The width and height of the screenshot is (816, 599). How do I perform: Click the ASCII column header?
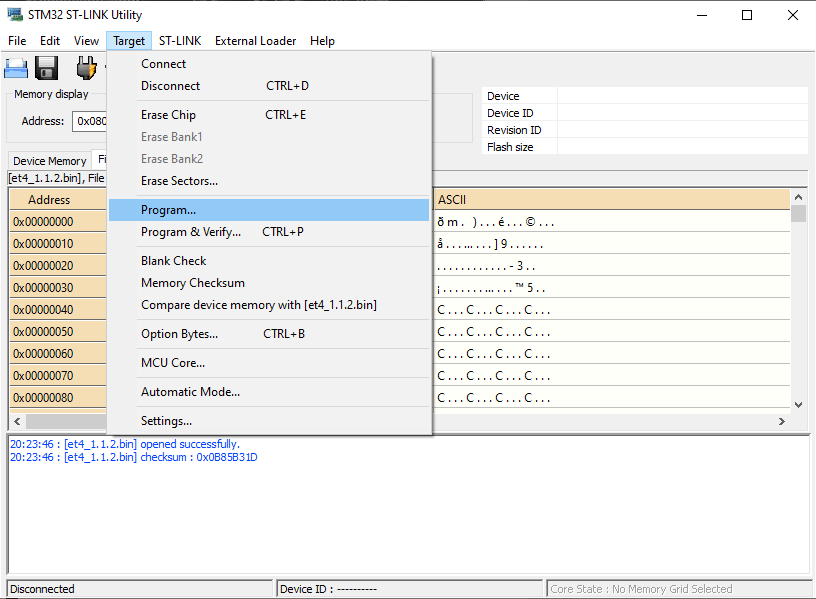612,200
